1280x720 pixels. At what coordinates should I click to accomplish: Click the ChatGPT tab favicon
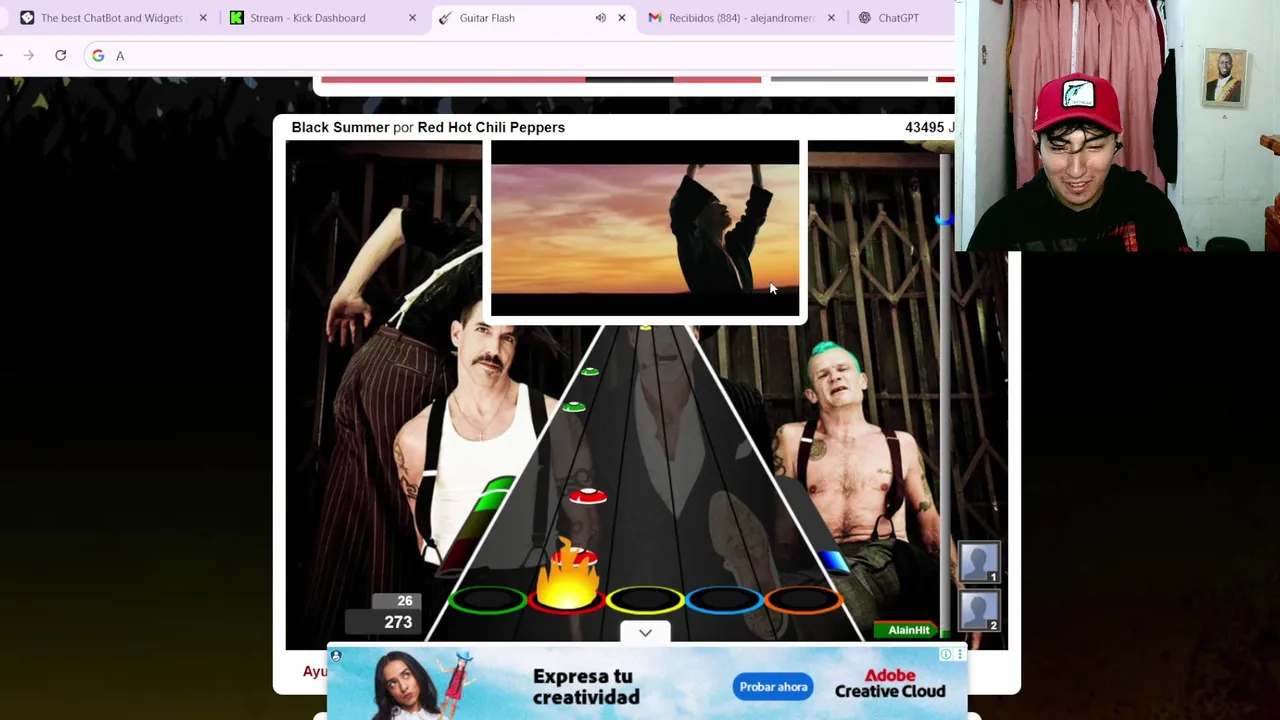pos(865,18)
